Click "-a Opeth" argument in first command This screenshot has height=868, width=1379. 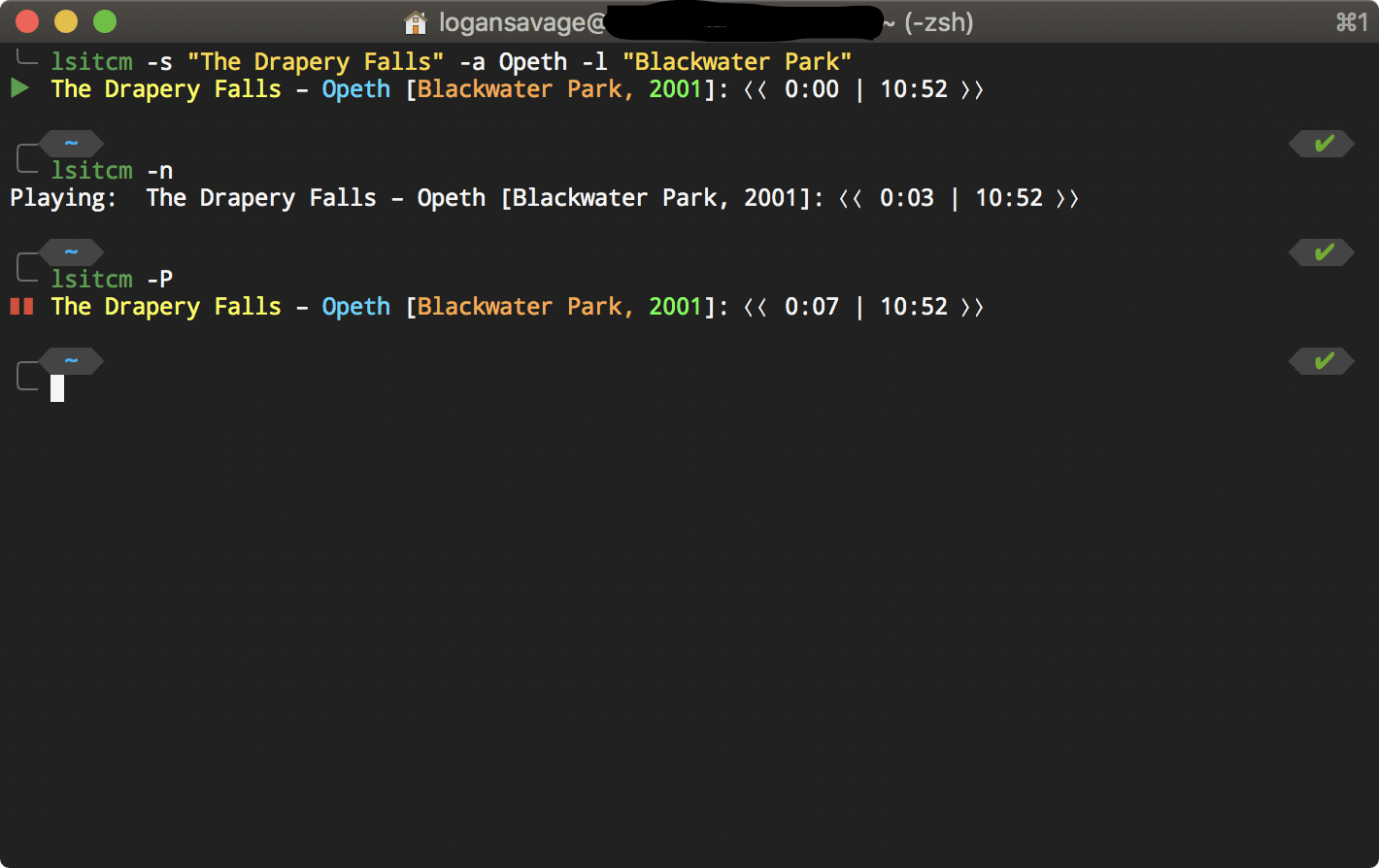click(513, 62)
